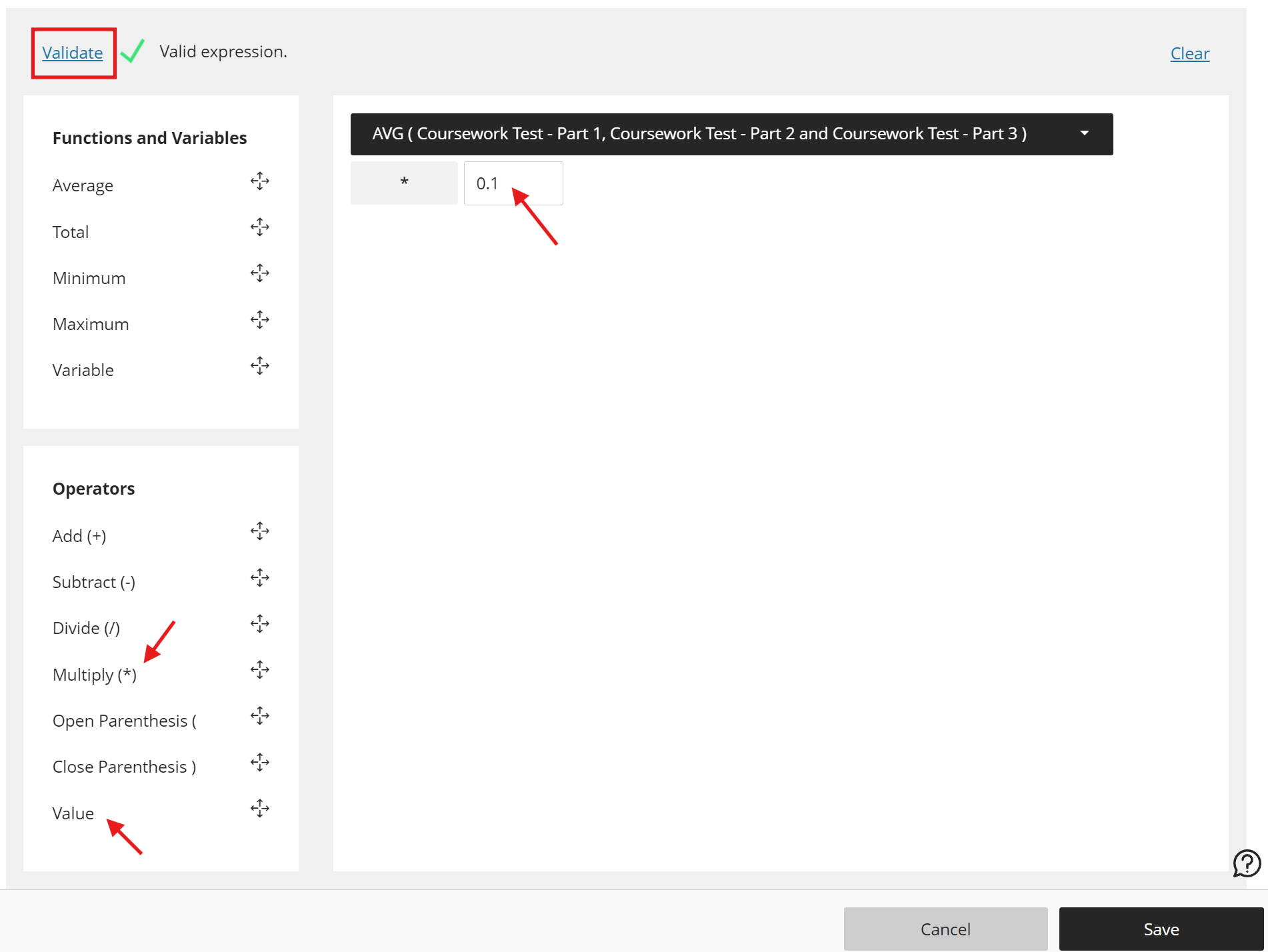Click the move handle icon for Open Parenthesis

(x=260, y=716)
